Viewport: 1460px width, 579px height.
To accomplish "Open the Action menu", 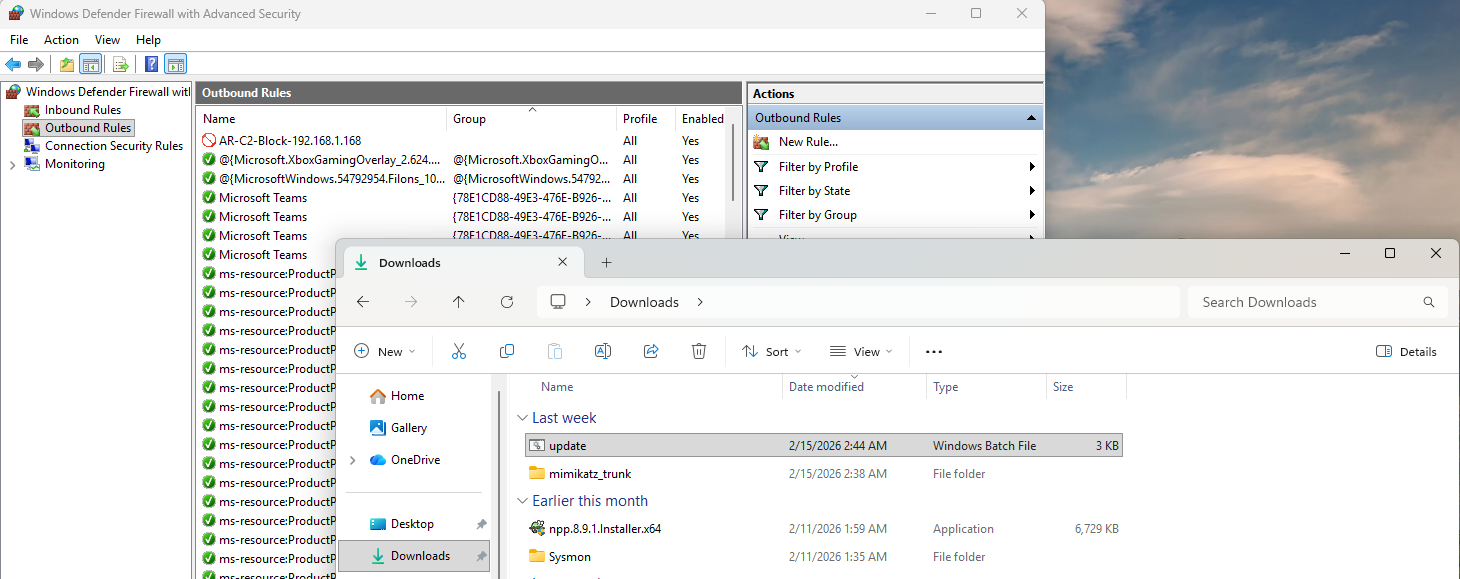I will [61, 40].
